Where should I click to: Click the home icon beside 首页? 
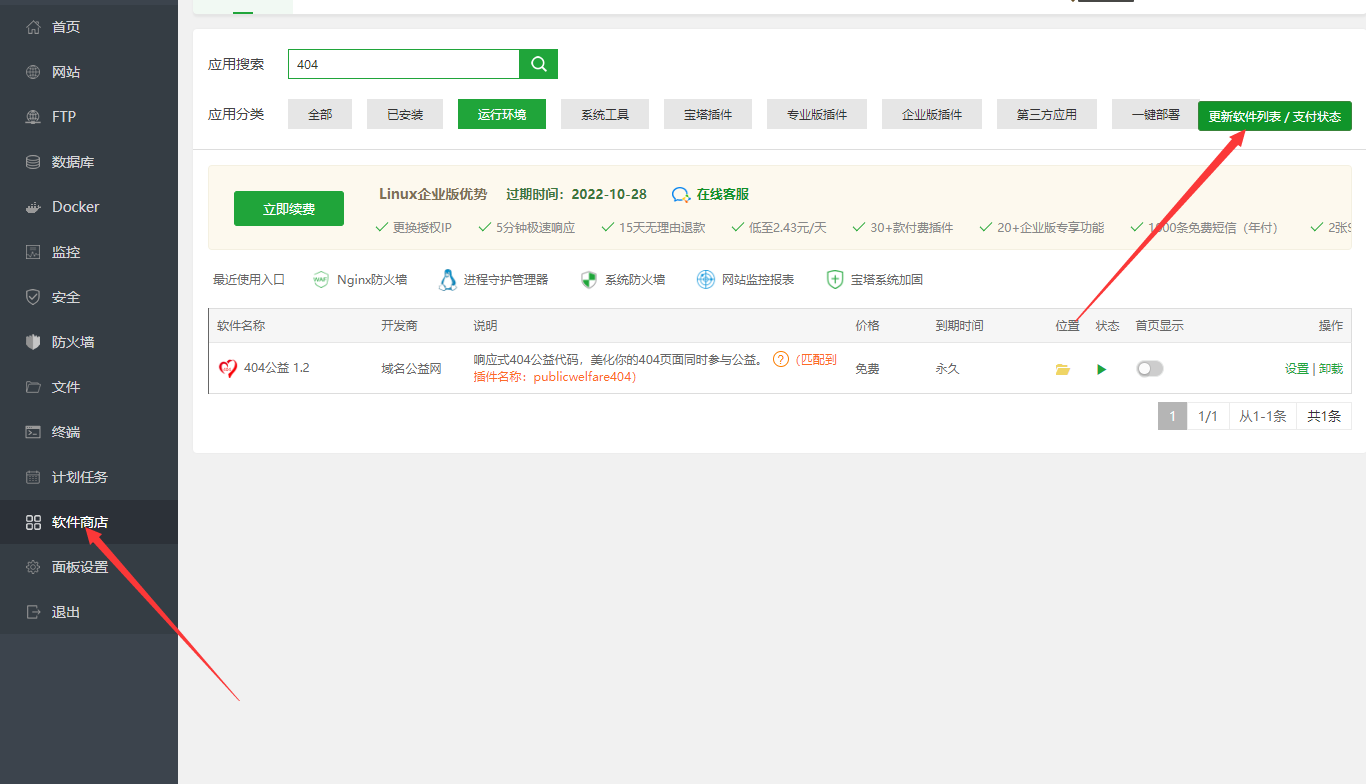[x=33, y=27]
